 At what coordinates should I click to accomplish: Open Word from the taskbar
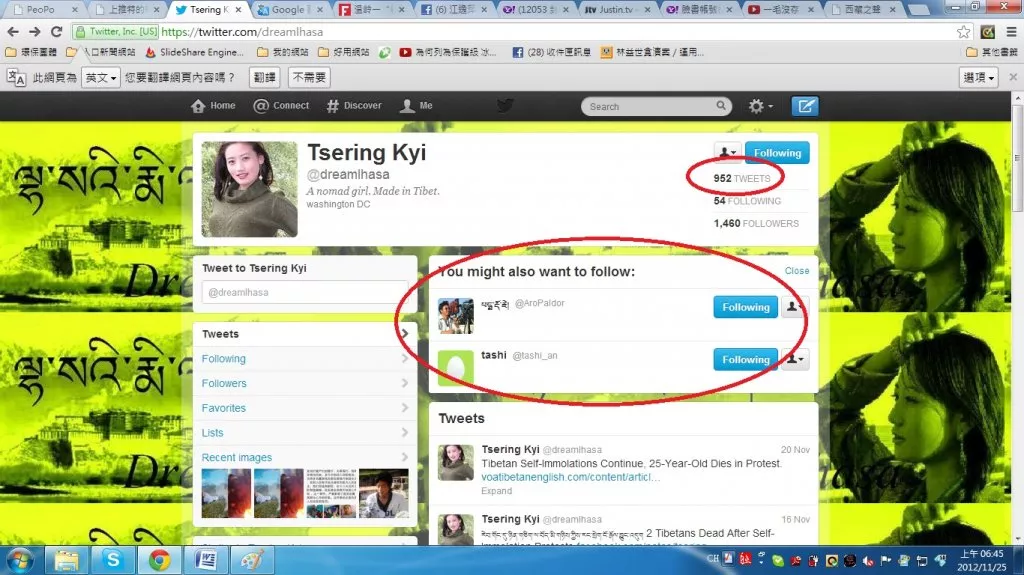206,561
